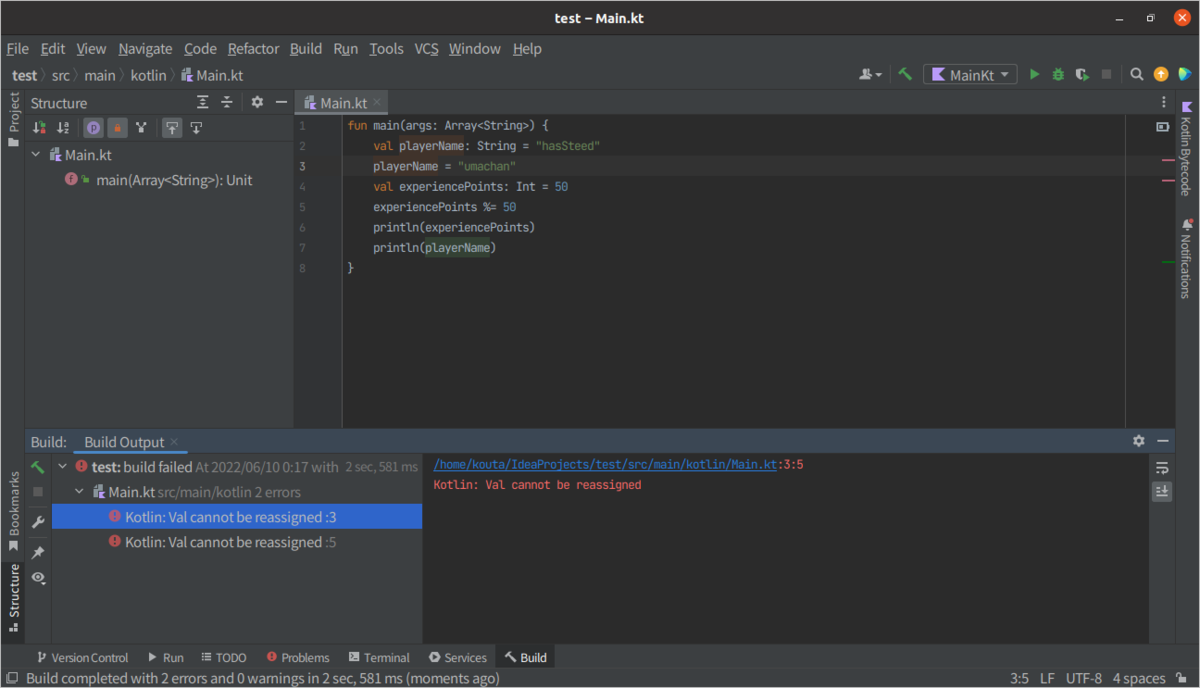Image resolution: width=1200 pixels, height=688 pixels.
Task: Open the Version Control tool window
Action: pyautogui.click(x=82, y=657)
